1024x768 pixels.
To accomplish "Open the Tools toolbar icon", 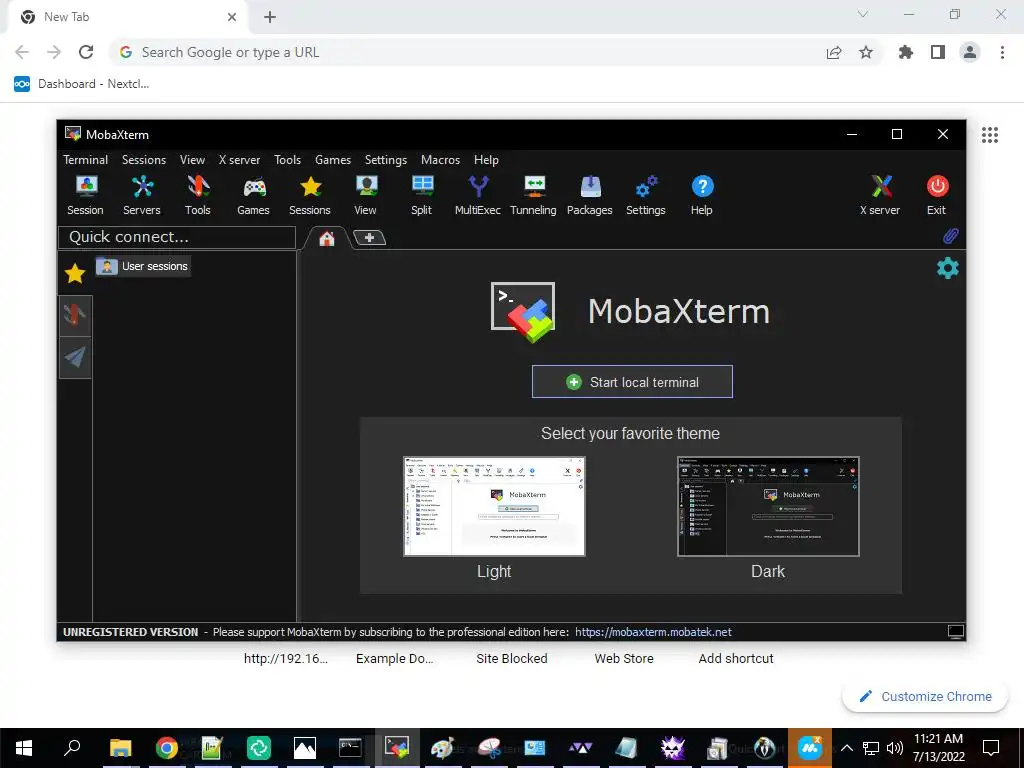I will point(198,195).
